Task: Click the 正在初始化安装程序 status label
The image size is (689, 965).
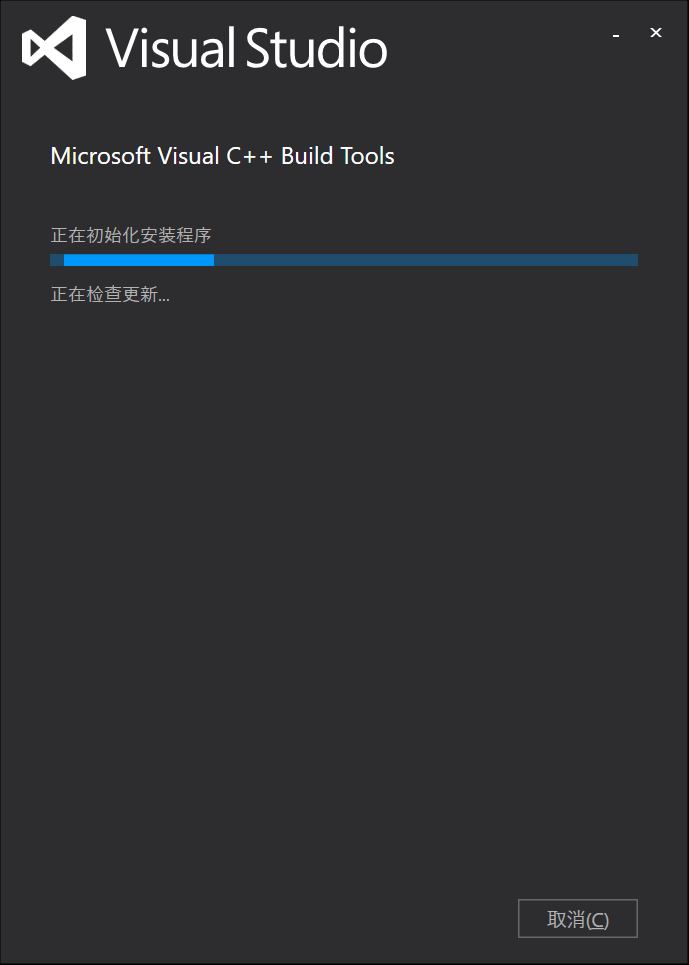Action: 131,236
